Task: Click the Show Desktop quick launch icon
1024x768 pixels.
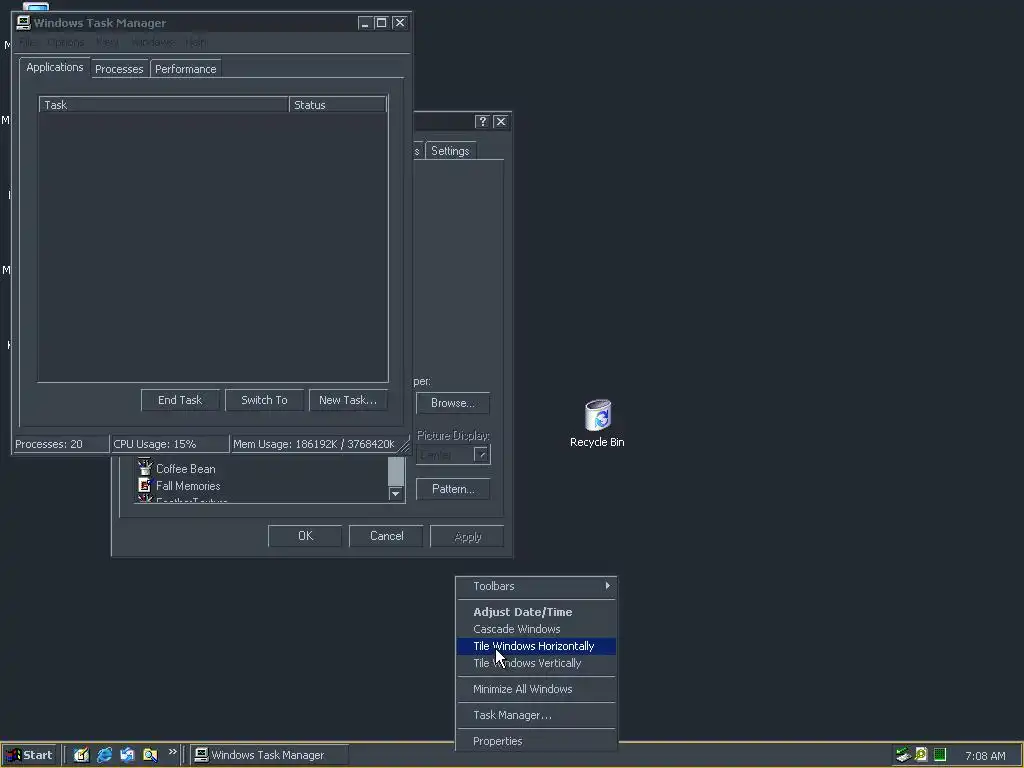Action: click(81, 755)
